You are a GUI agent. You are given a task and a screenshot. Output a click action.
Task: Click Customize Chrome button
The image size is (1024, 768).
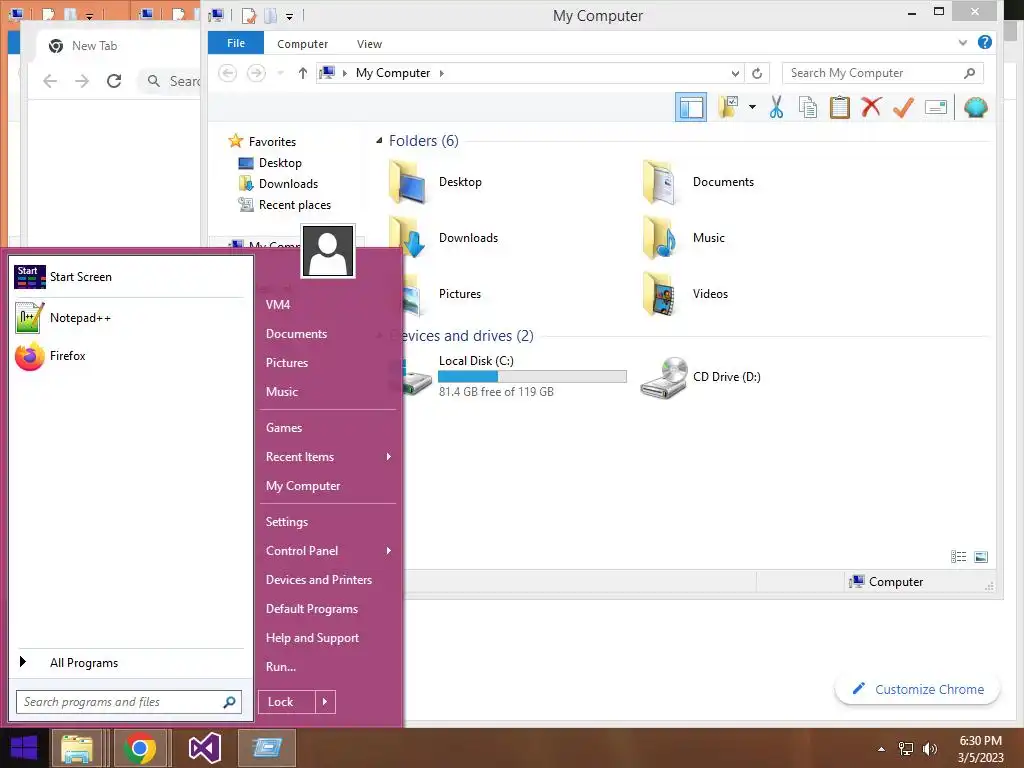click(x=918, y=690)
